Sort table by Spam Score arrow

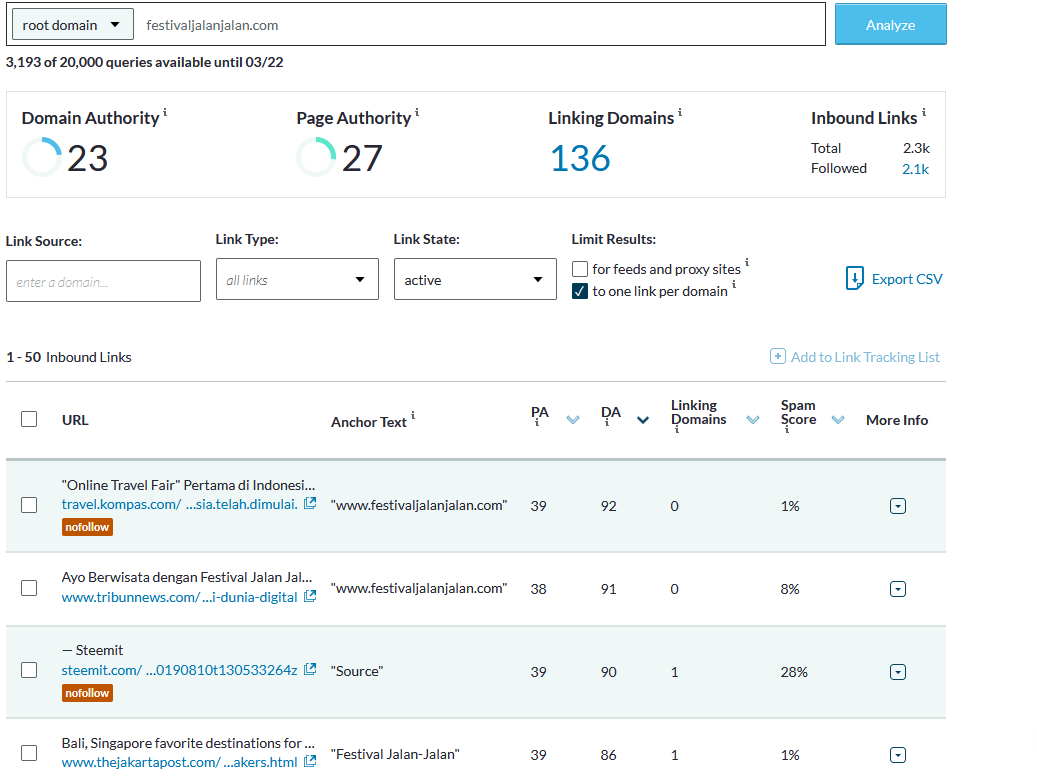838,419
